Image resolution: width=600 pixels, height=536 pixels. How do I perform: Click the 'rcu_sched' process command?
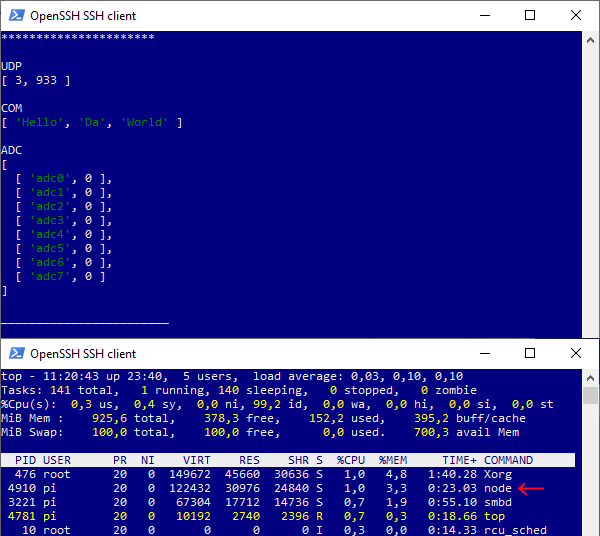tap(515, 530)
